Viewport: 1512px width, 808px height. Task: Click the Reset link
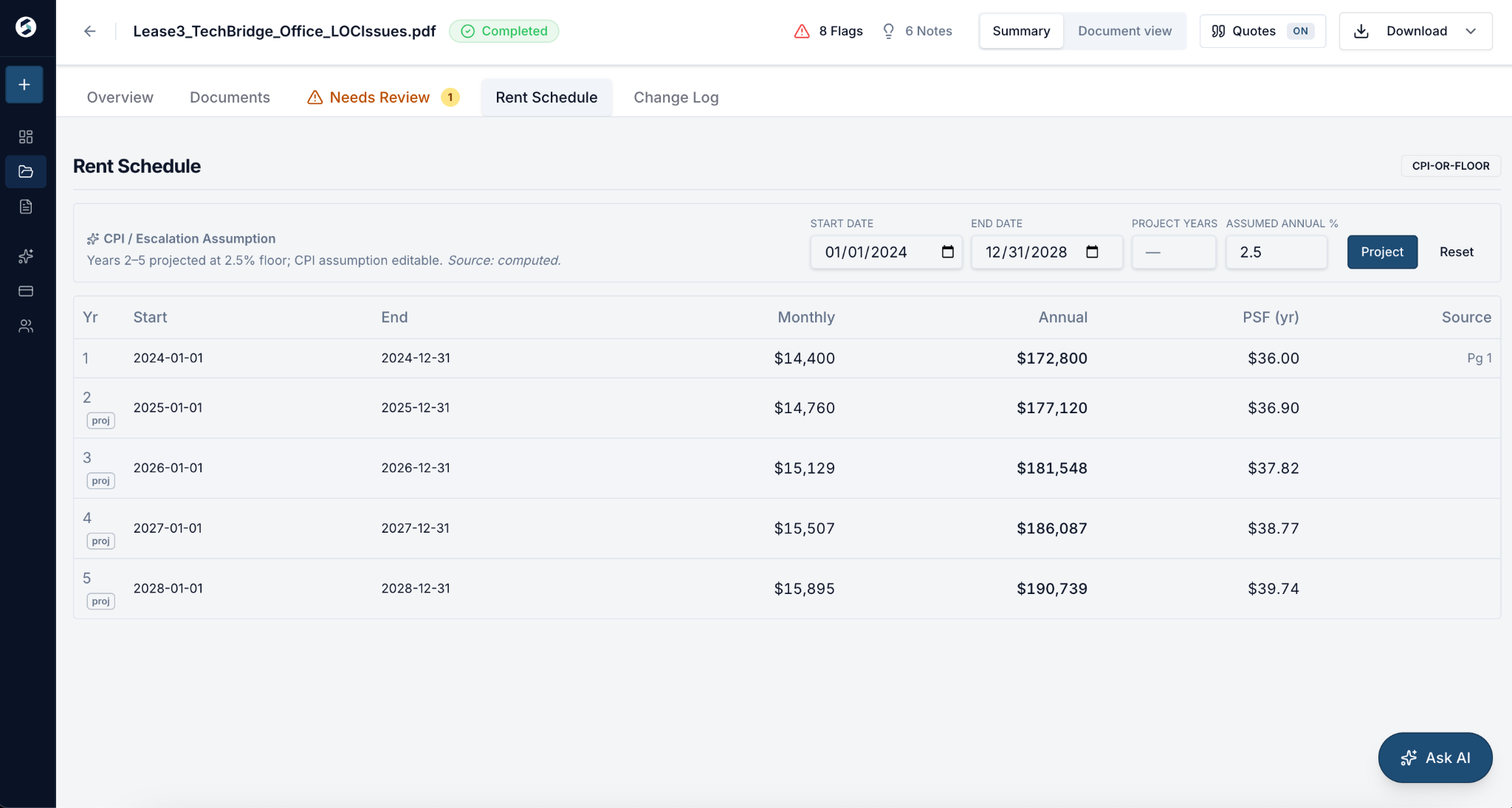[1456, 252]
